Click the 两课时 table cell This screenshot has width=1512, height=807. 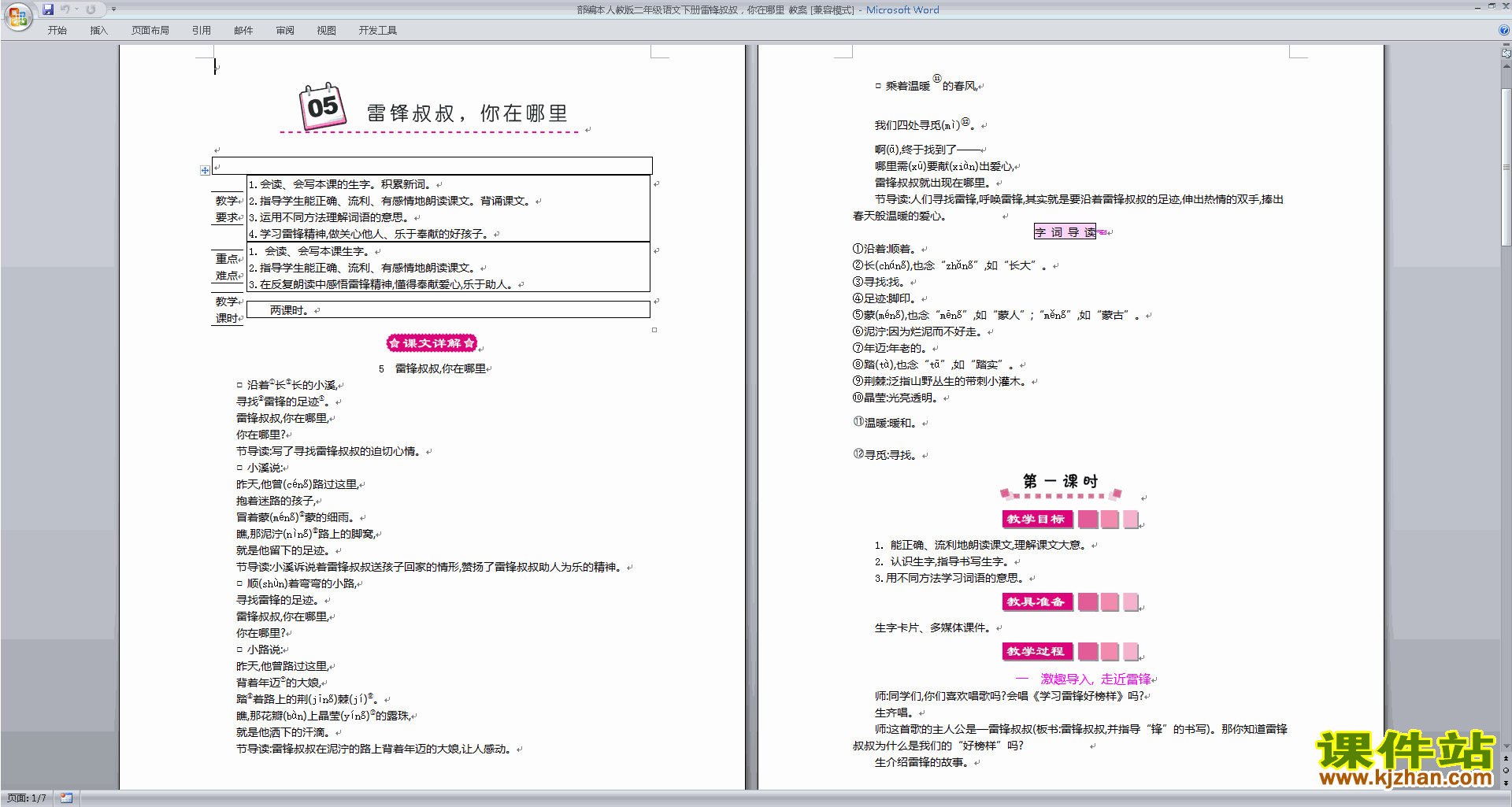(448, 310)
